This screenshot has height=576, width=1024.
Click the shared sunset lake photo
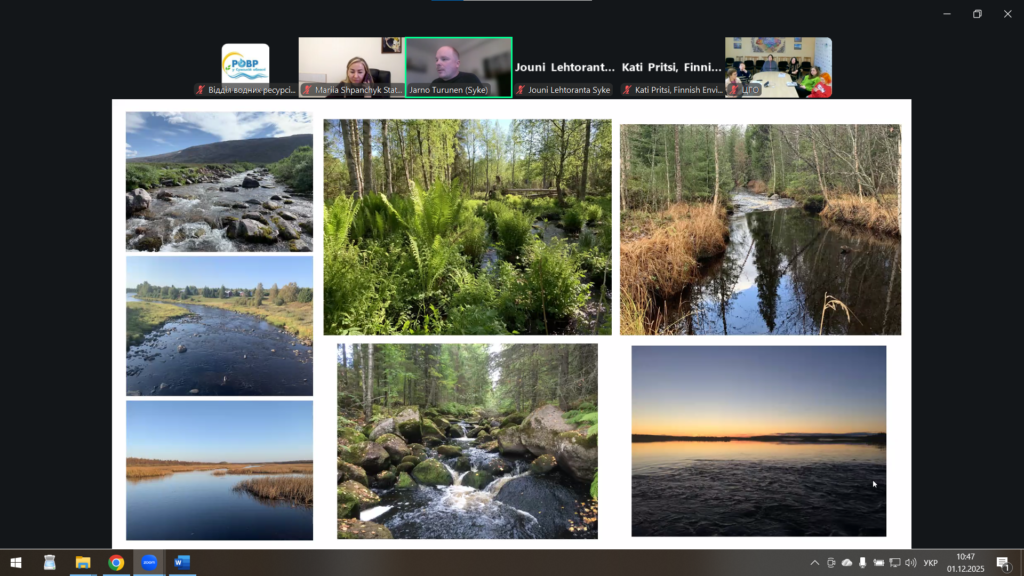[758, 441]
